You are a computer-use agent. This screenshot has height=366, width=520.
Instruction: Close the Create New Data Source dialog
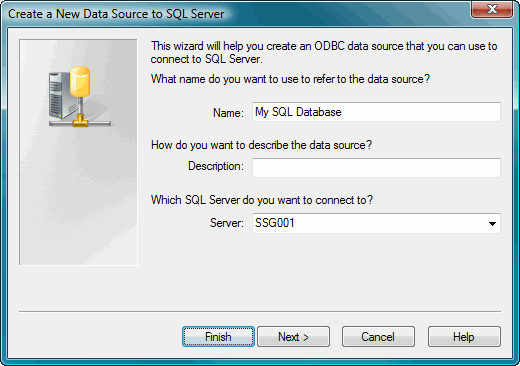492,9
